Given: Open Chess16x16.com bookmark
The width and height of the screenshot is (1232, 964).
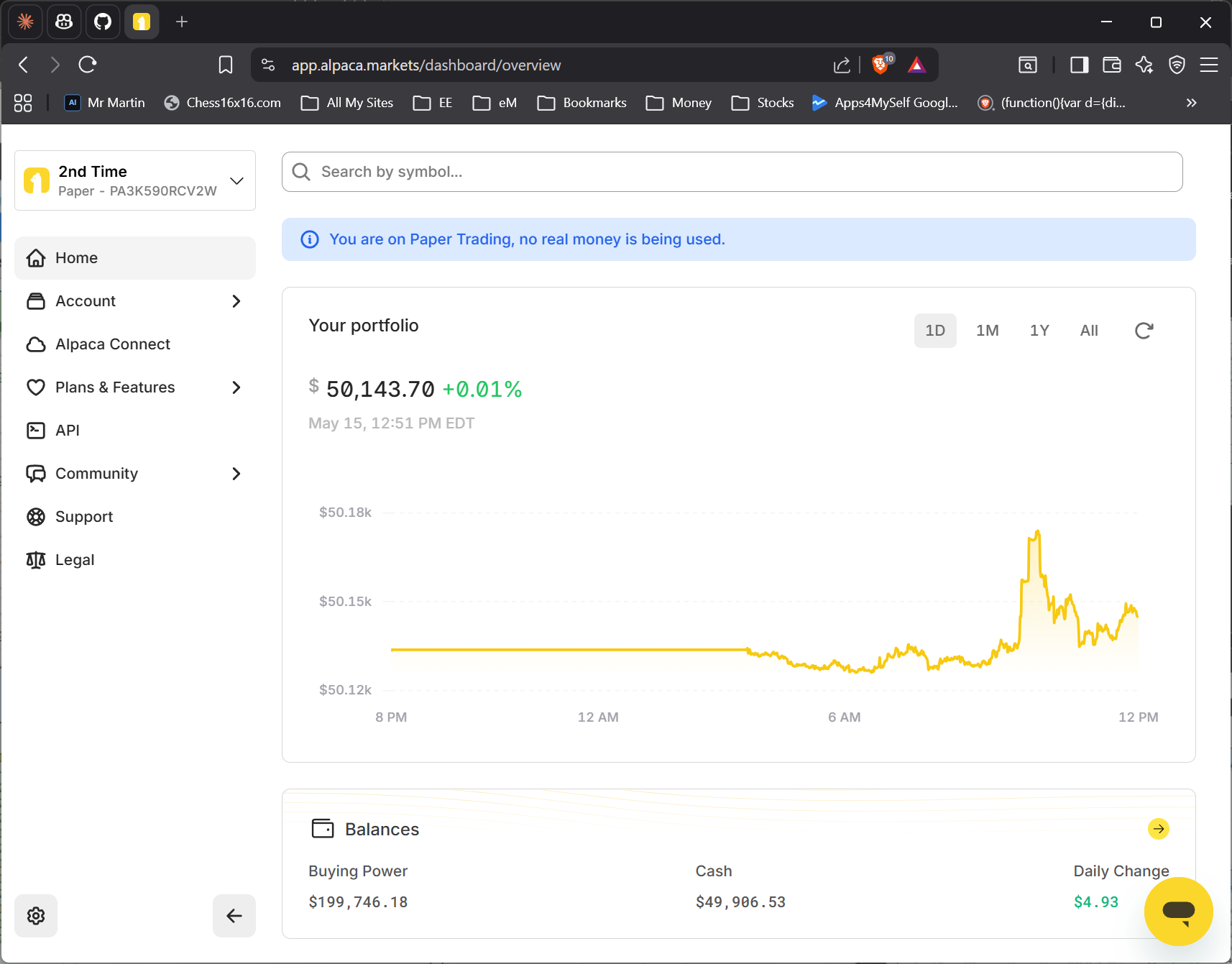Looking at the screenshot, I should [x=223, y=103].
